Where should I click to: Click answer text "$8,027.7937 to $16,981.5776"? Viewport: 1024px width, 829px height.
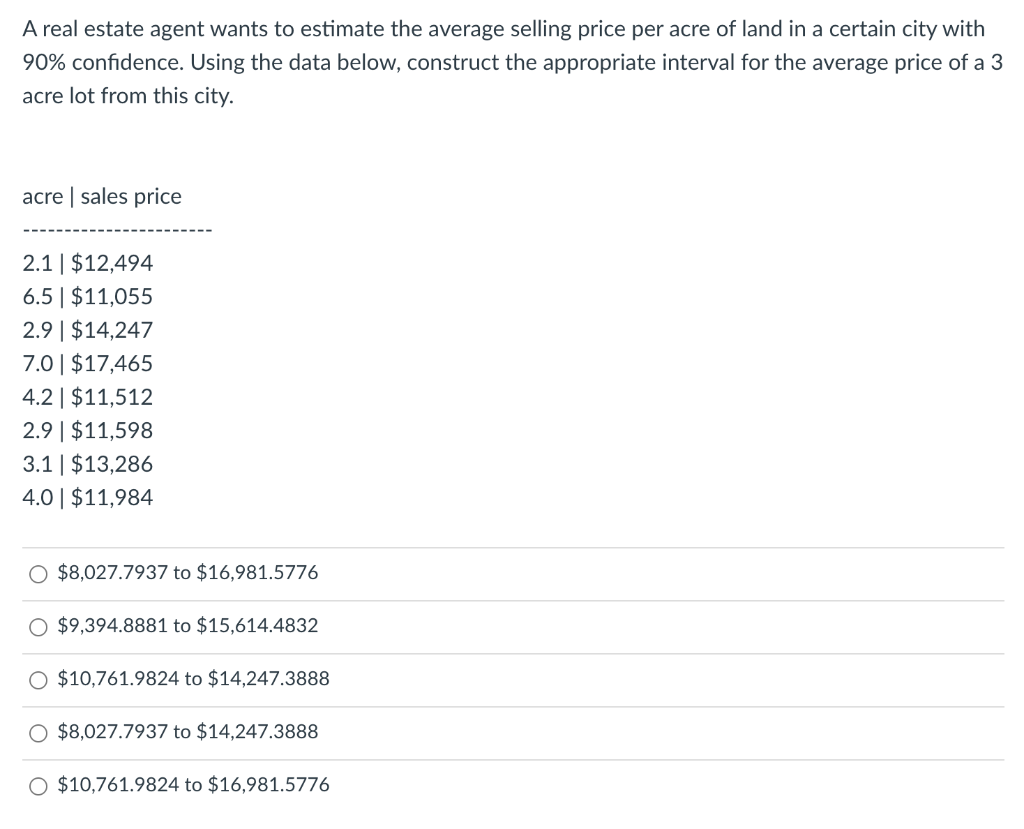tap(188, 573)
